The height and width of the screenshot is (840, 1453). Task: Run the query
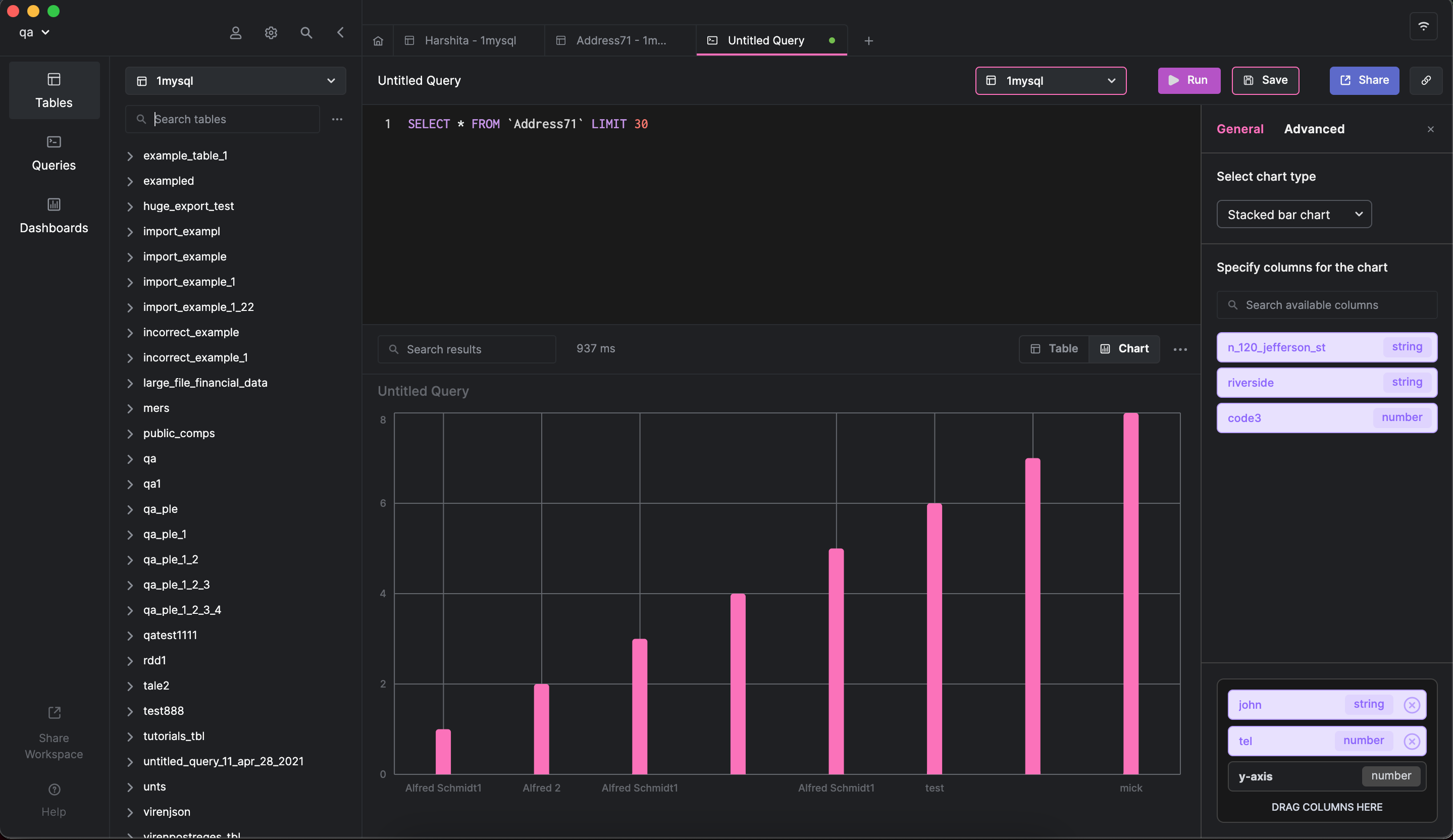[1189, 81]
